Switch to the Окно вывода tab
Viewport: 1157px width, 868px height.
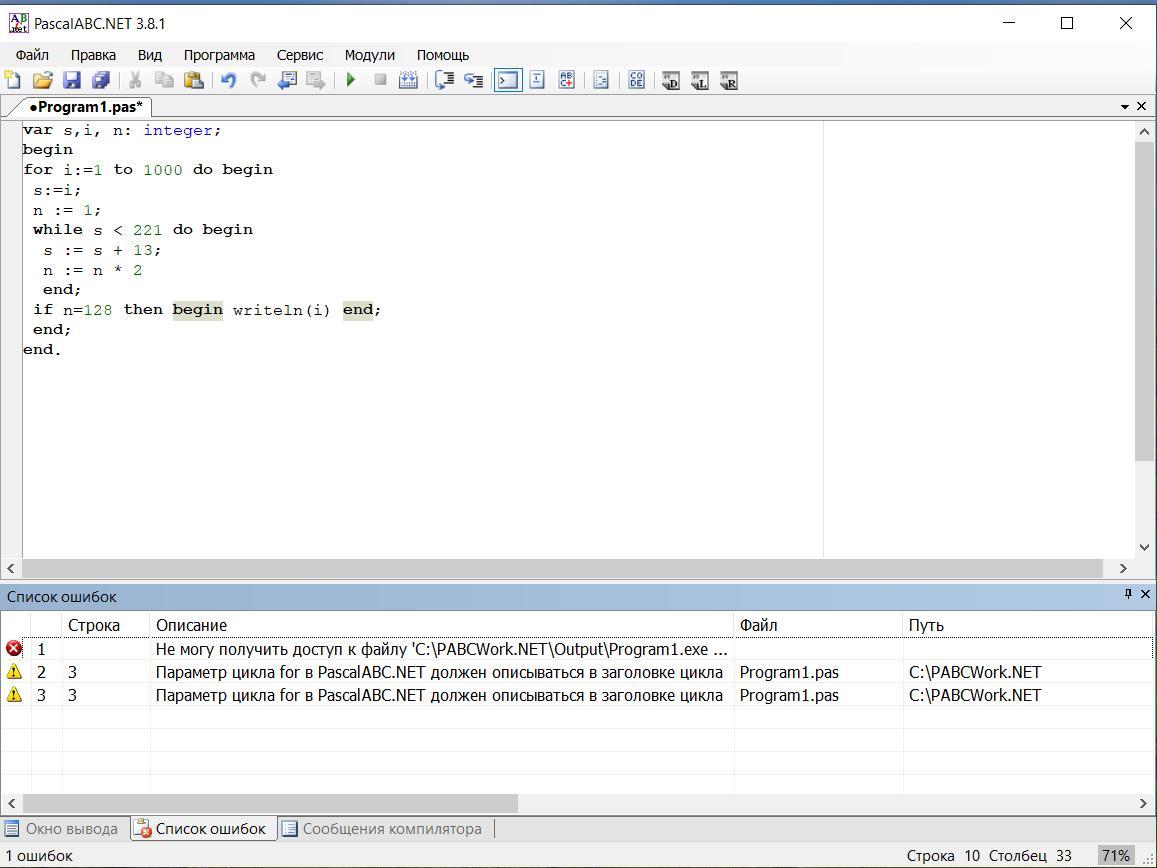pos(62,828)
